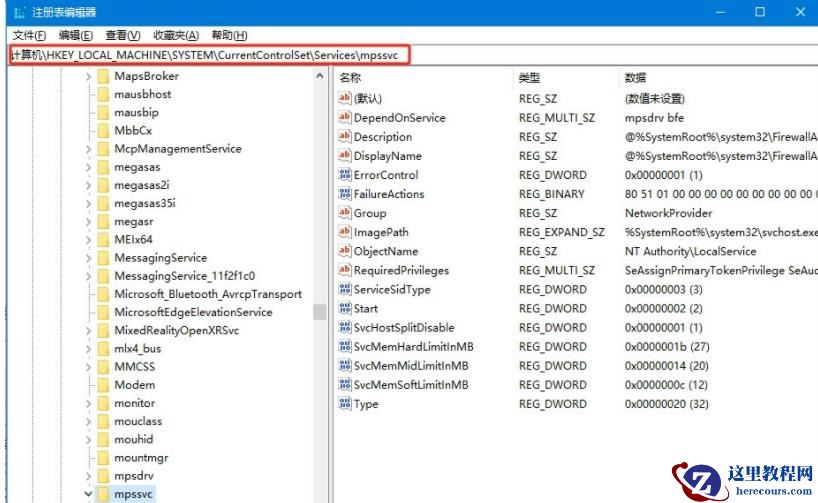Select the SvcHostSplitDisable value name
Image resolution: width=818 pixels, height=503 pixels.
(x=404, y=328)
